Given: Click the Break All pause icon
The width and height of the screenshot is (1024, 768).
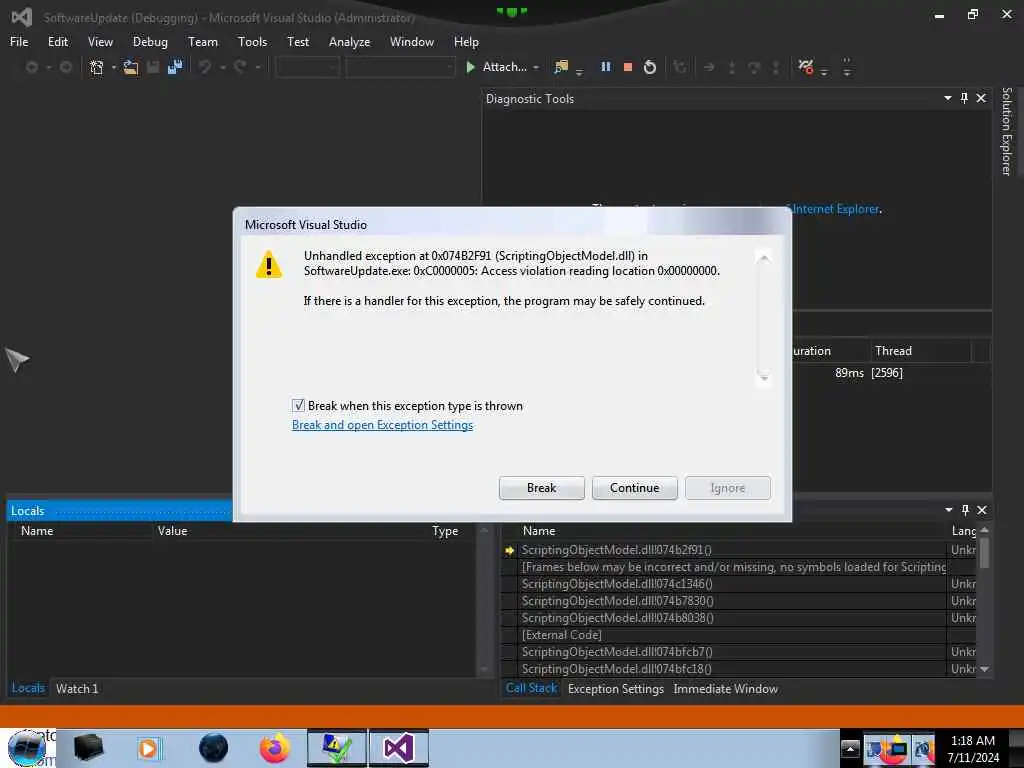Looking at the screenshot, I should (605, 67).
